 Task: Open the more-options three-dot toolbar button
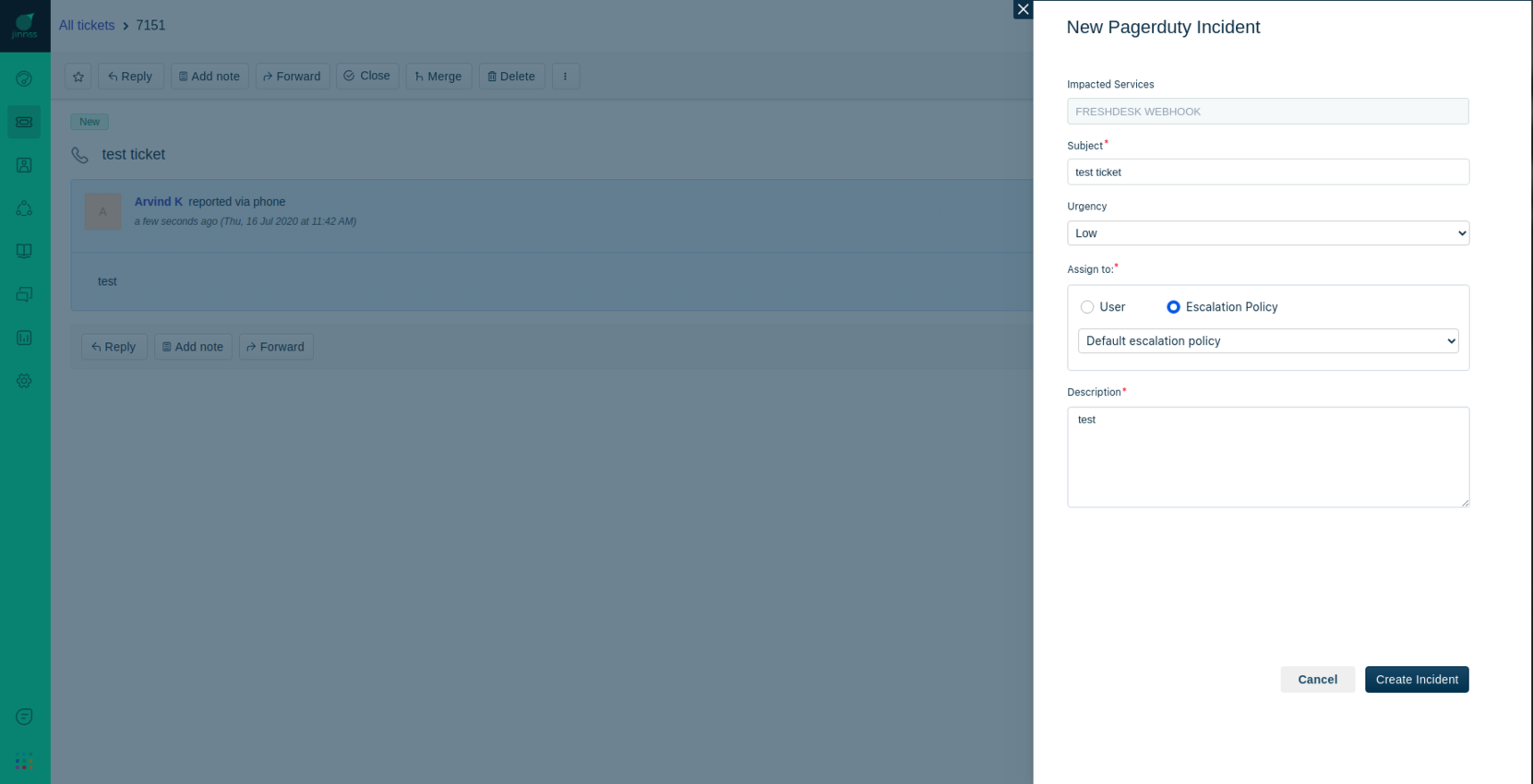click(x=566, y=77)
